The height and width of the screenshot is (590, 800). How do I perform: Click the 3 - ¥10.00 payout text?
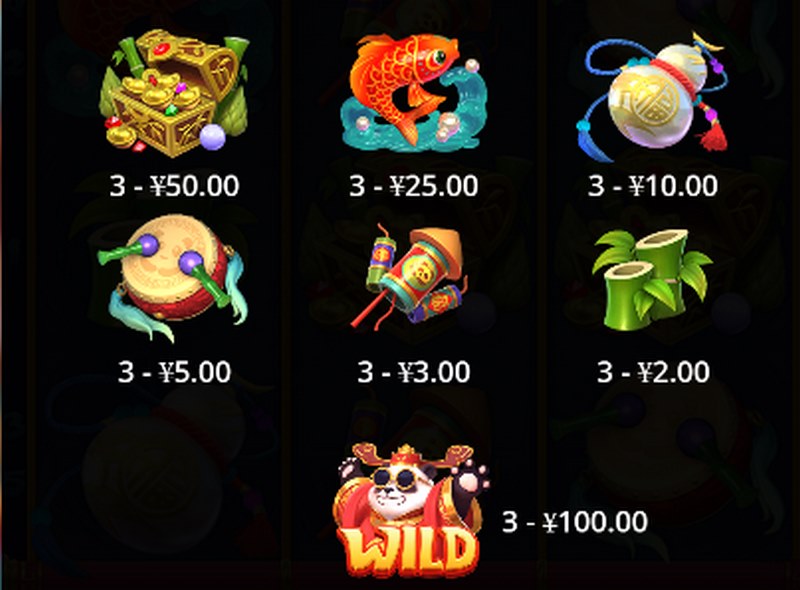[x=653, y=186]
